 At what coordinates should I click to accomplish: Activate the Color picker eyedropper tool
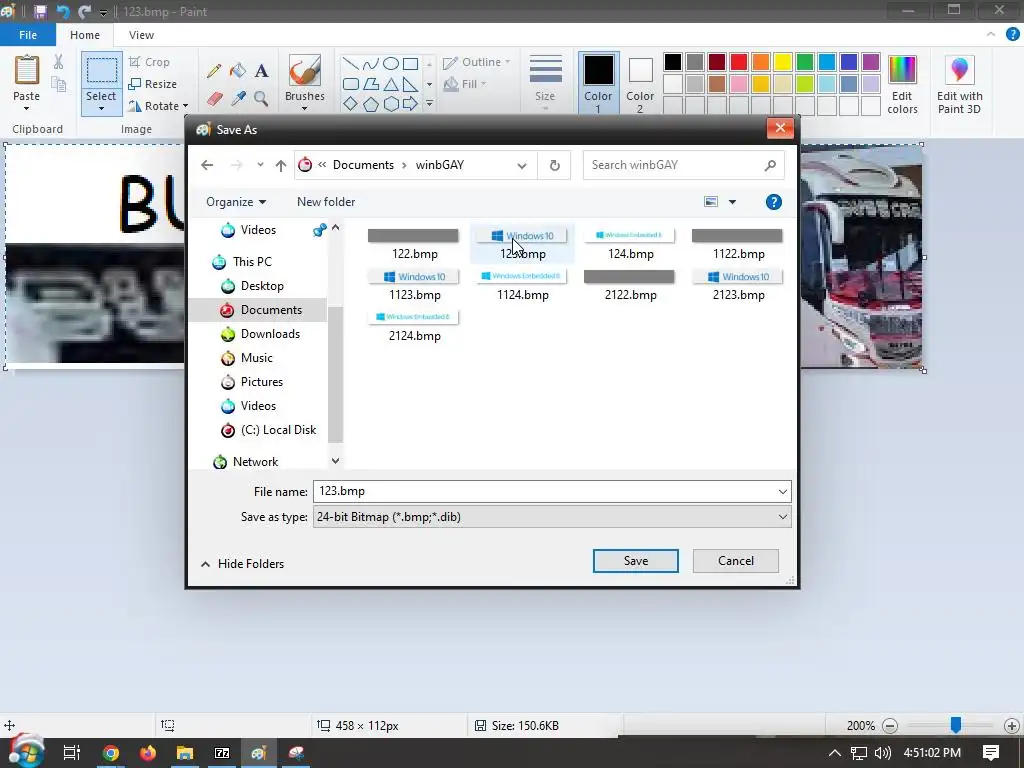pos(238,99)
